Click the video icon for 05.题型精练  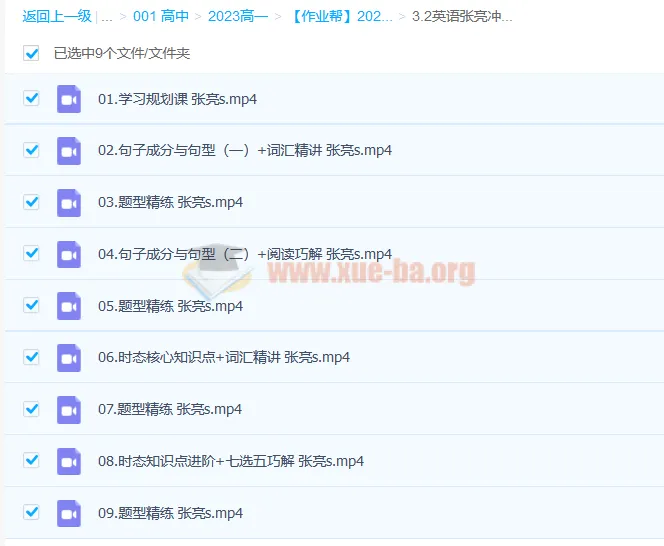pos(68,306)
